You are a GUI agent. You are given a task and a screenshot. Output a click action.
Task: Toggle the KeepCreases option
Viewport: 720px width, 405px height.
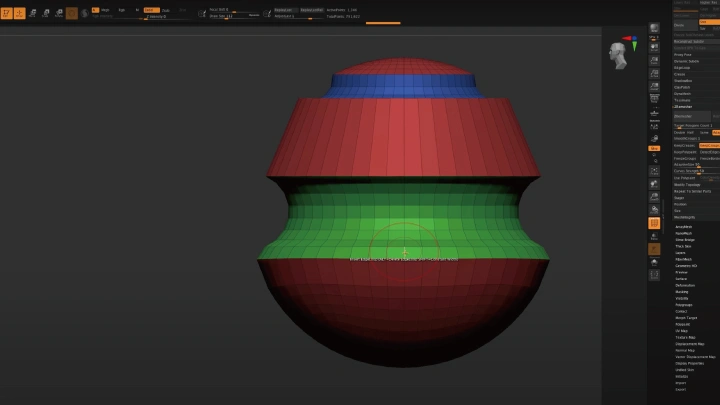[685, 146]
